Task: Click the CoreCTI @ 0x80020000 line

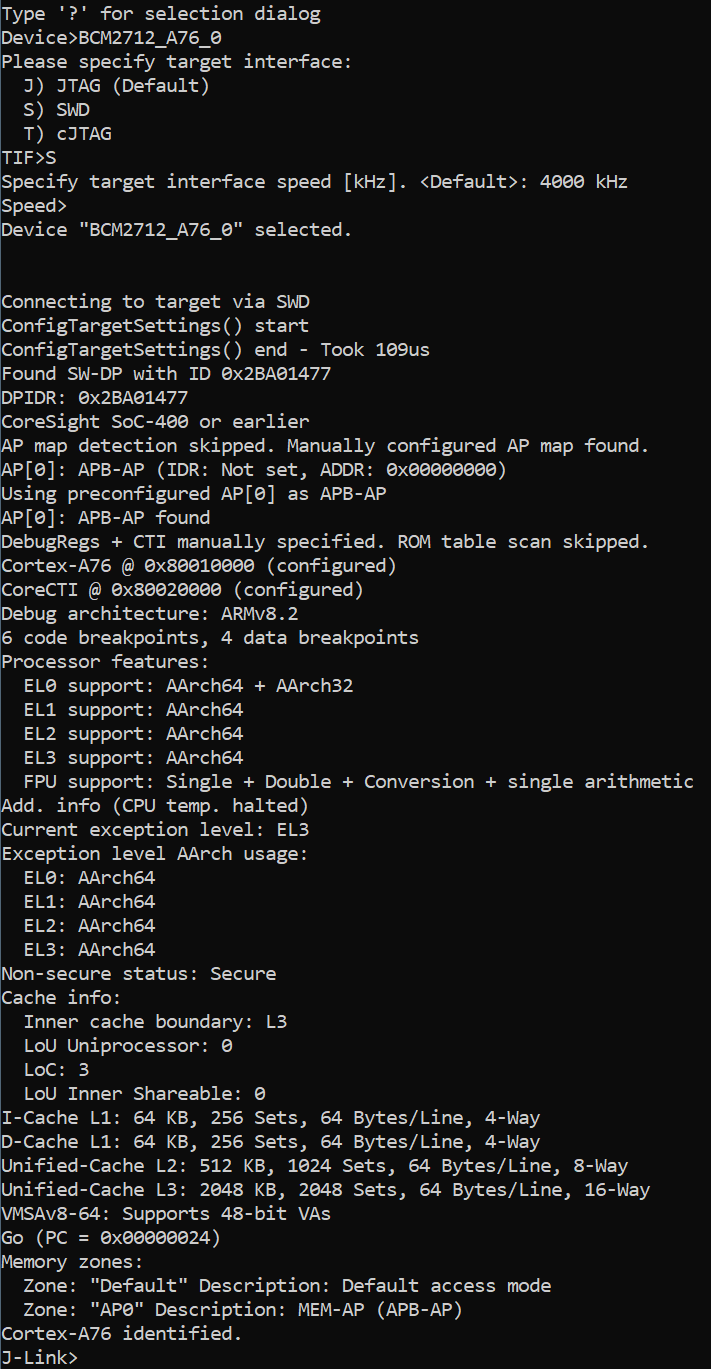Action: (x=182, y=590)
